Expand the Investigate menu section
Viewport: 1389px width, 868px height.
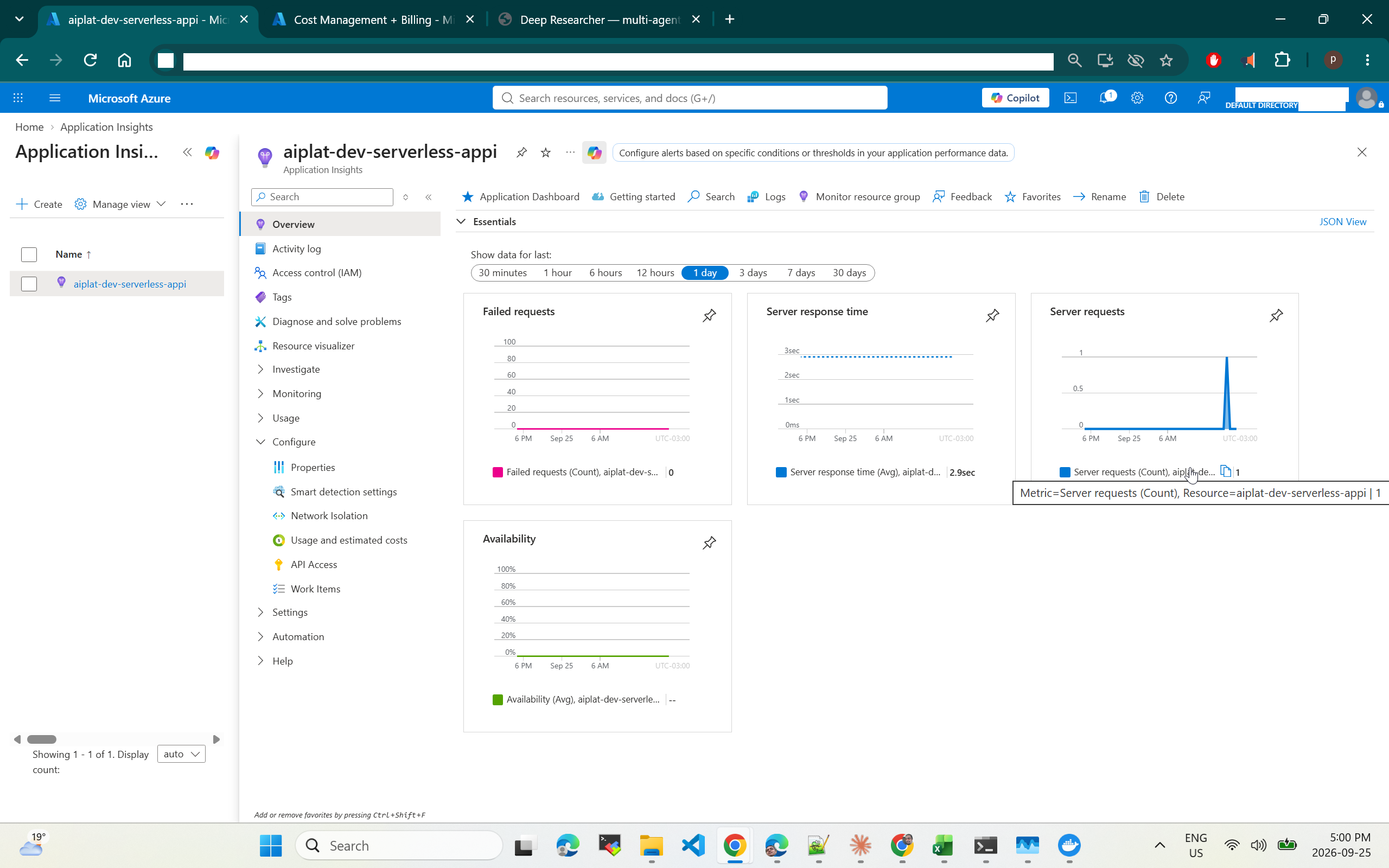point(260,369)
